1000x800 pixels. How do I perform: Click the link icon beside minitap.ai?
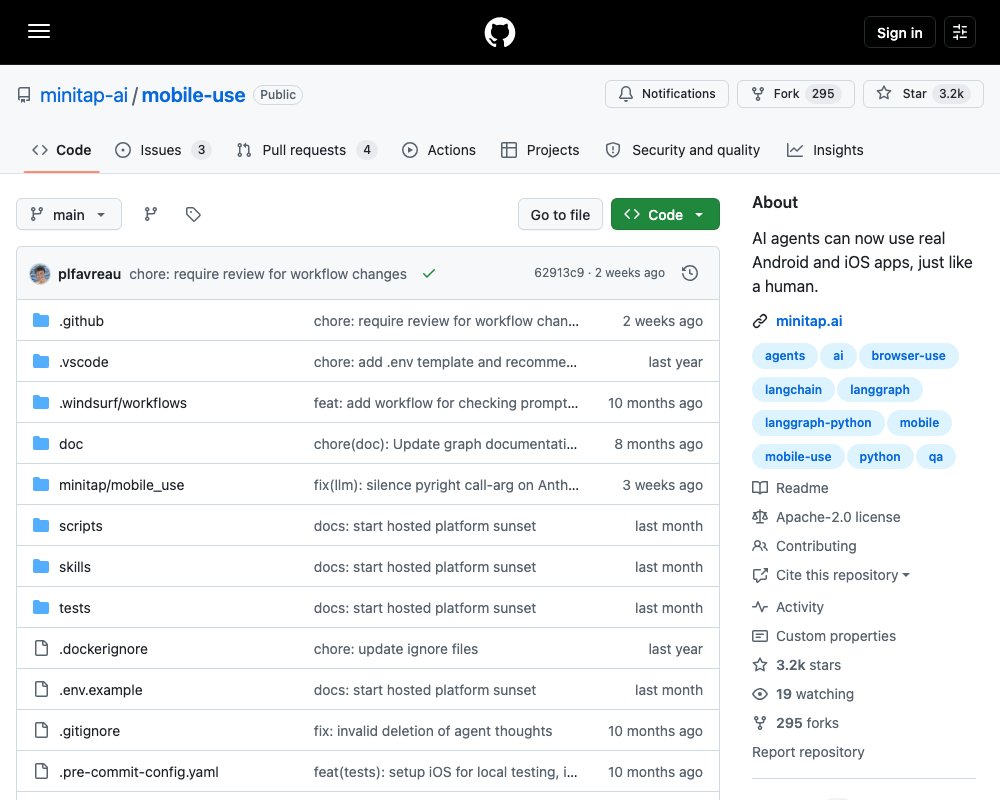pyautogui.click(x=760, y=321)
